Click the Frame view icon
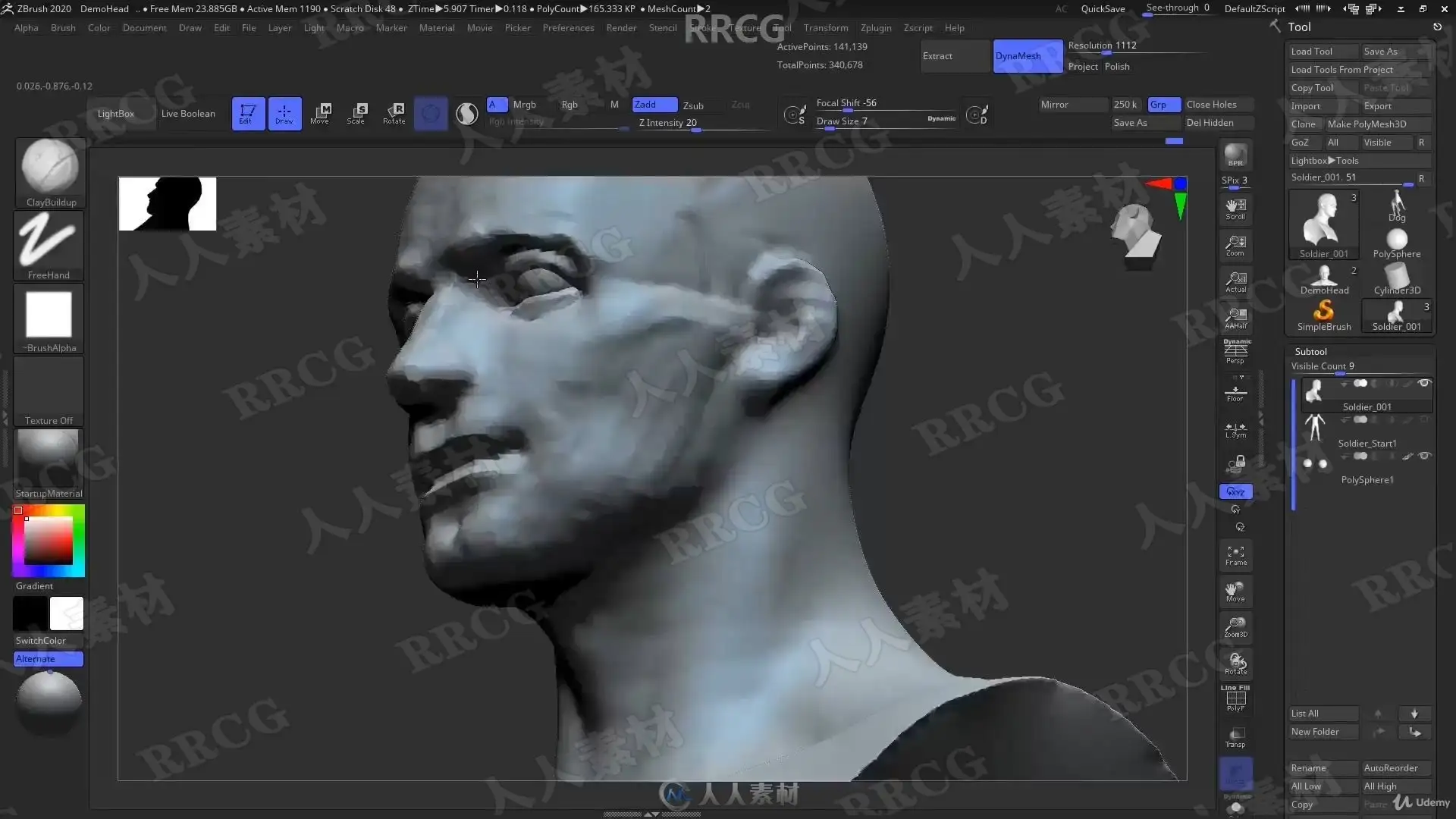The height and width of the screenshot is (819, 1456). (x=1235, y=555)
